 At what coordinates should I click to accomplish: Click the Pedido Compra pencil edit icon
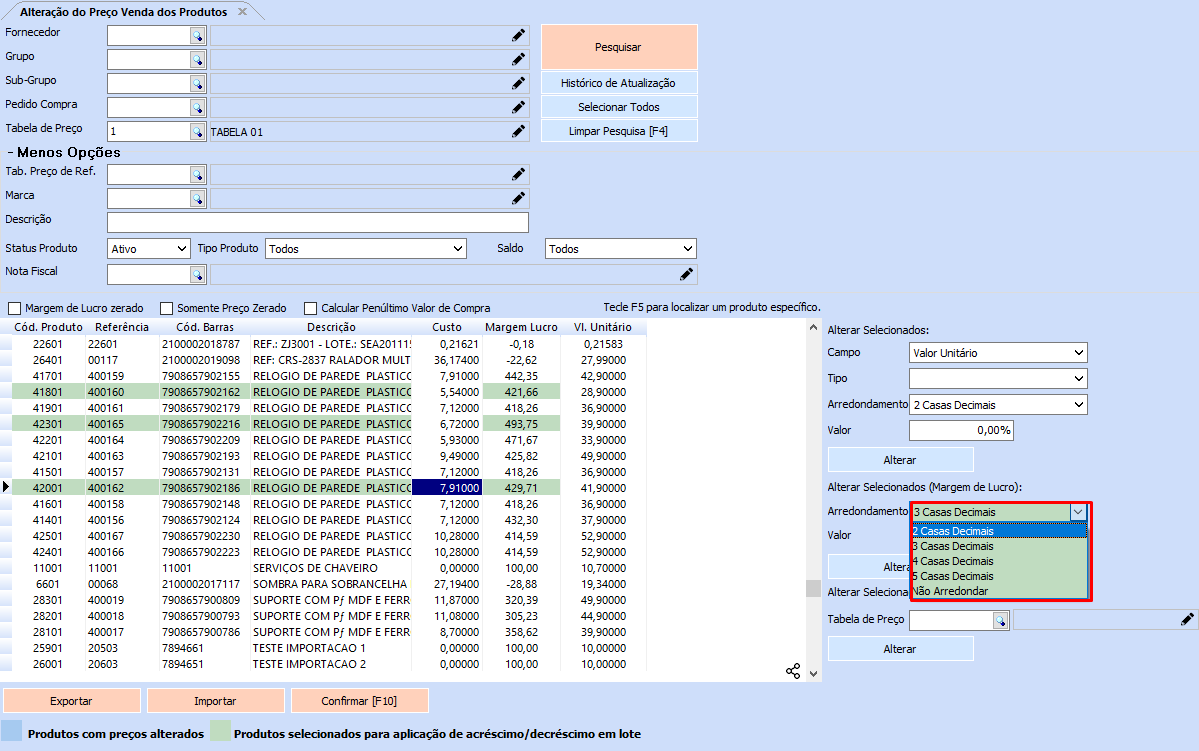tap(518, 107)
